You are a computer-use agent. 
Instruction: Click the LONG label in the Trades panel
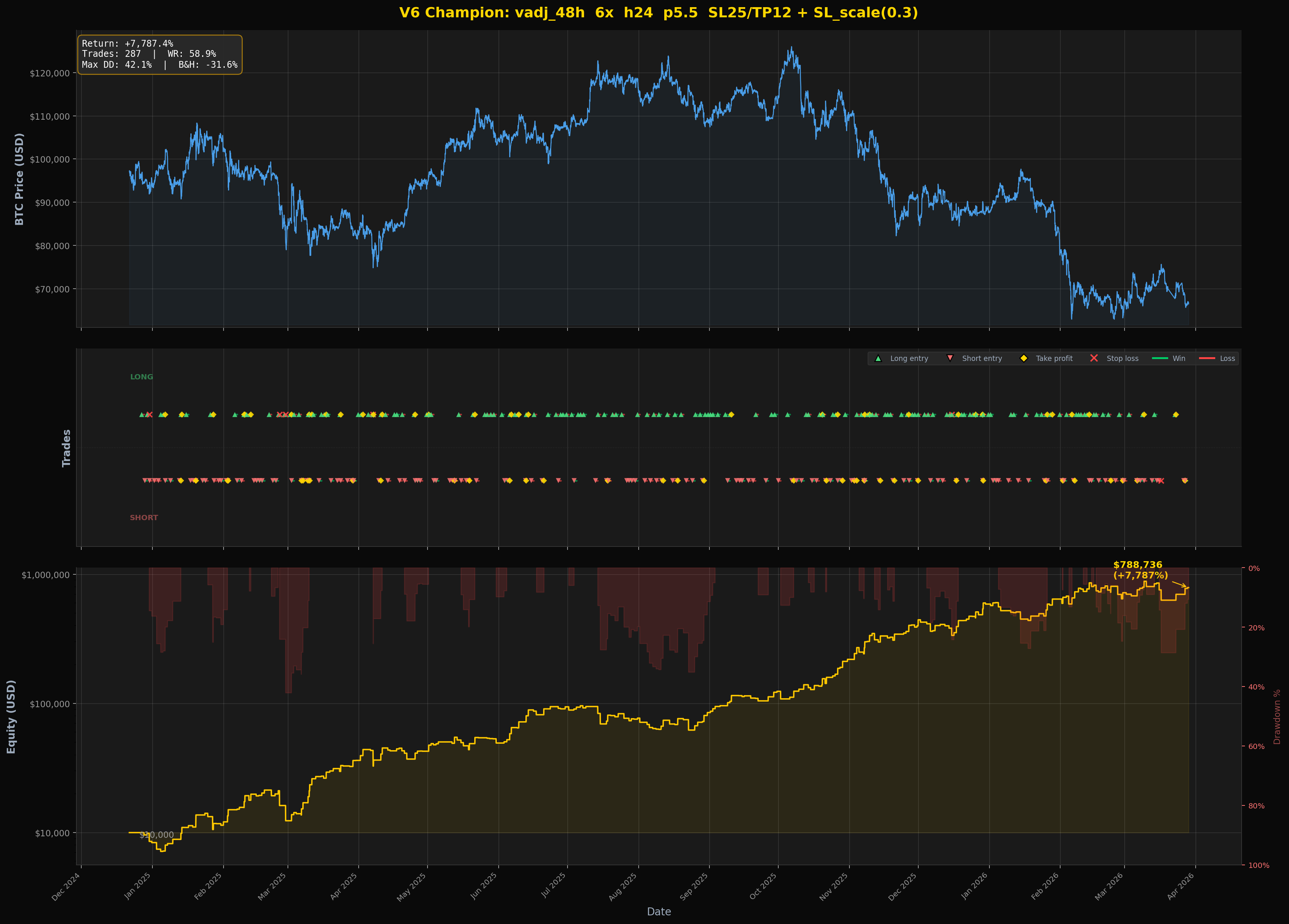pos(142,377)
